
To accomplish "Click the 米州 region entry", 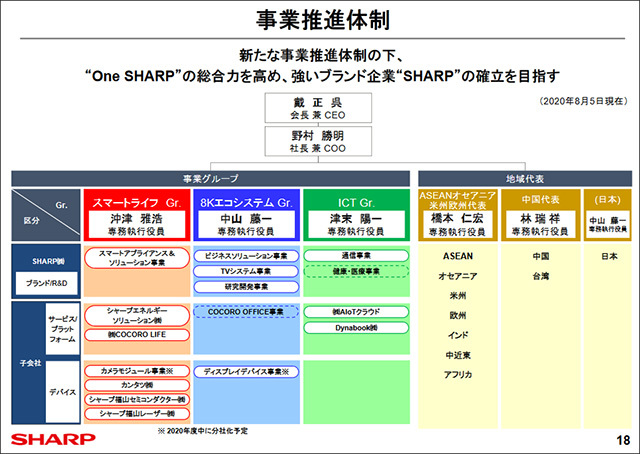I will point(458,296).
